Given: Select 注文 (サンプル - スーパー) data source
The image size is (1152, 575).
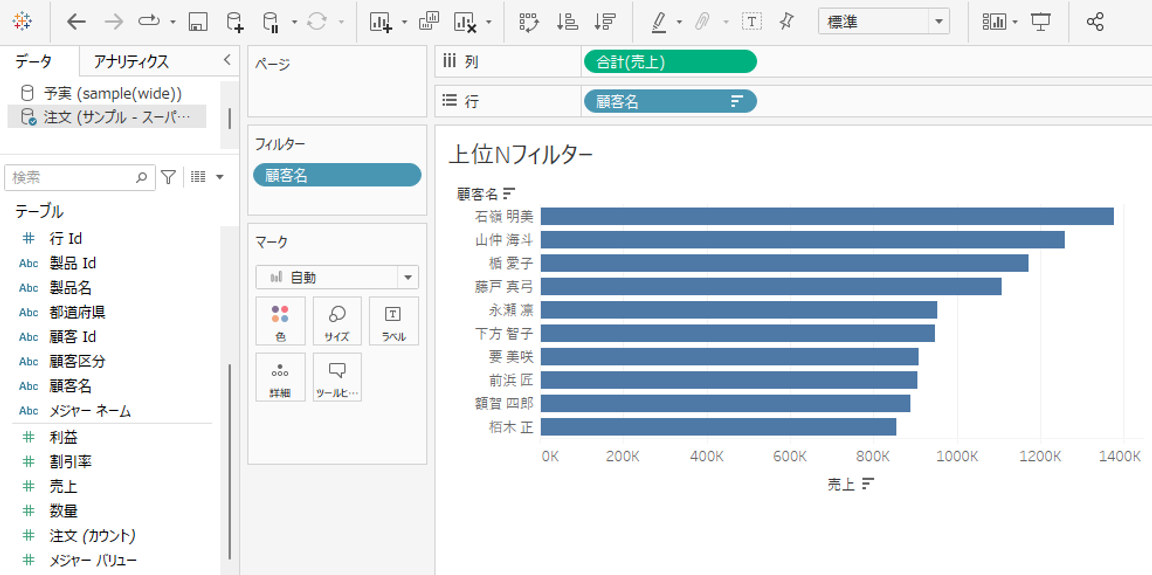Looking at the screenshot, I should 107,117.
